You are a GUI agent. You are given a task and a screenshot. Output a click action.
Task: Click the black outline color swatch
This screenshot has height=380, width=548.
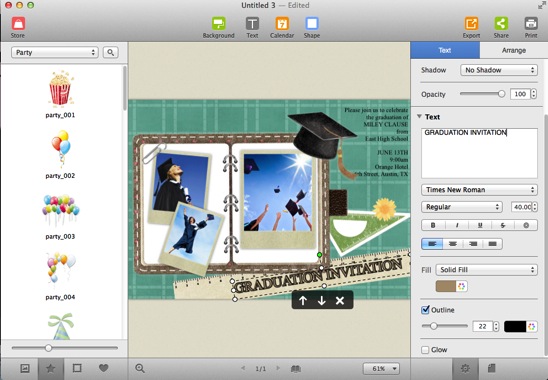click(x=515, y=327)
